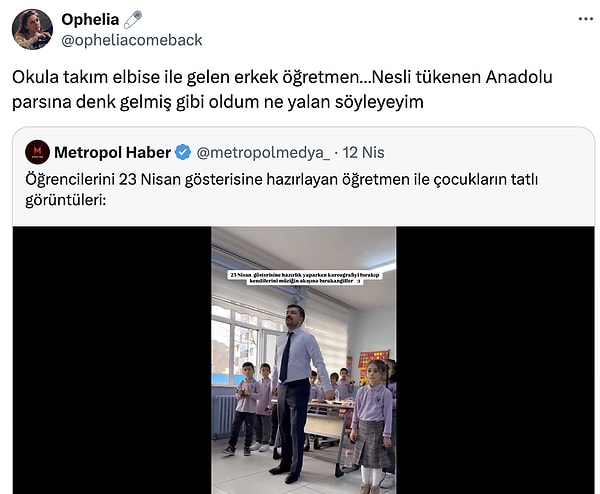The image size is (600, 494).
Task: Click the safety pin emoji beside Ophelia
Action: pyautogui.click(x=133, y=20)
